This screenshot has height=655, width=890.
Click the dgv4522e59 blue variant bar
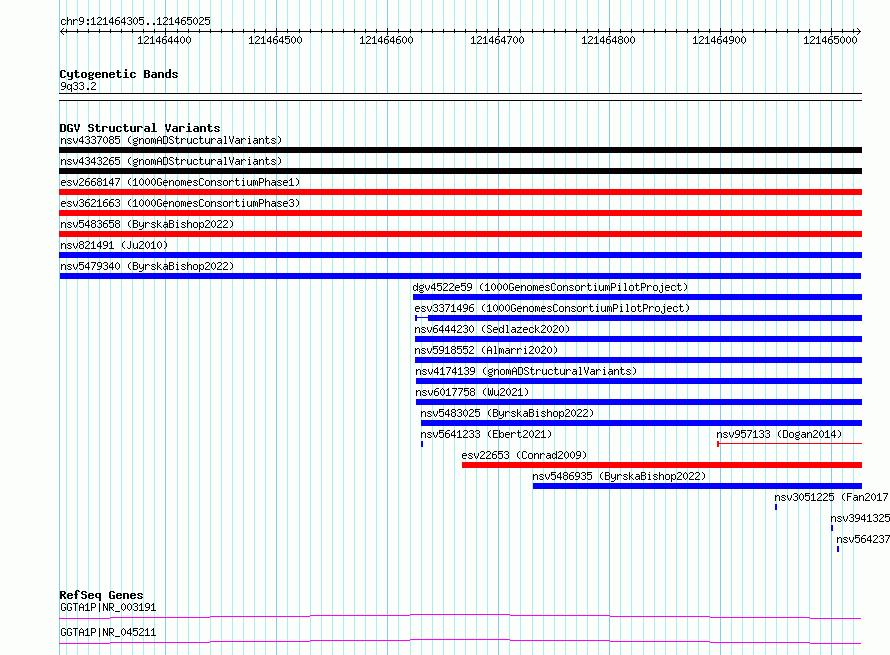pos(637,297)
